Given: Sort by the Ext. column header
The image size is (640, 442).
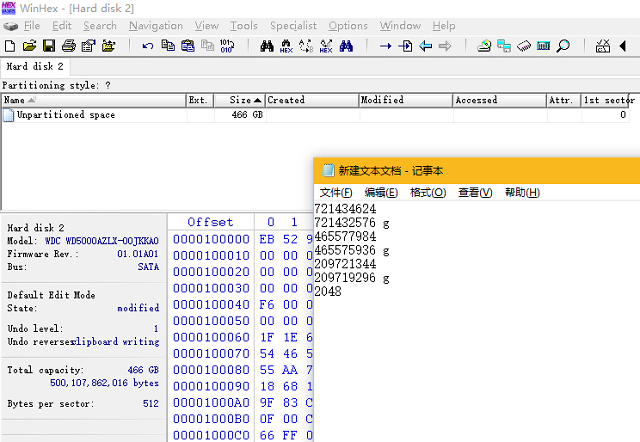Looking at the screenshot, I should 200,100.
